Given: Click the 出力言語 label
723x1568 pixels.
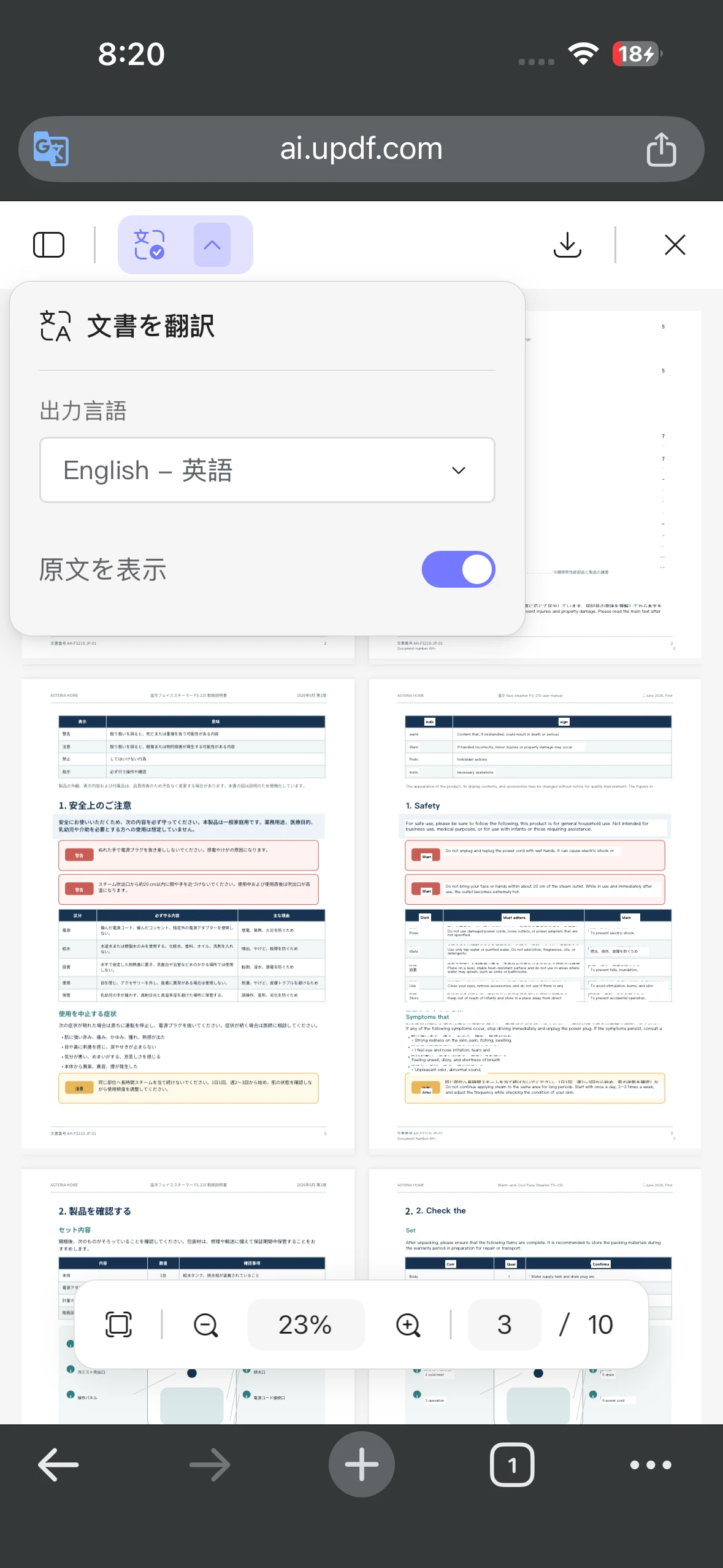Looking at the screenshot, I should [83, 410].
